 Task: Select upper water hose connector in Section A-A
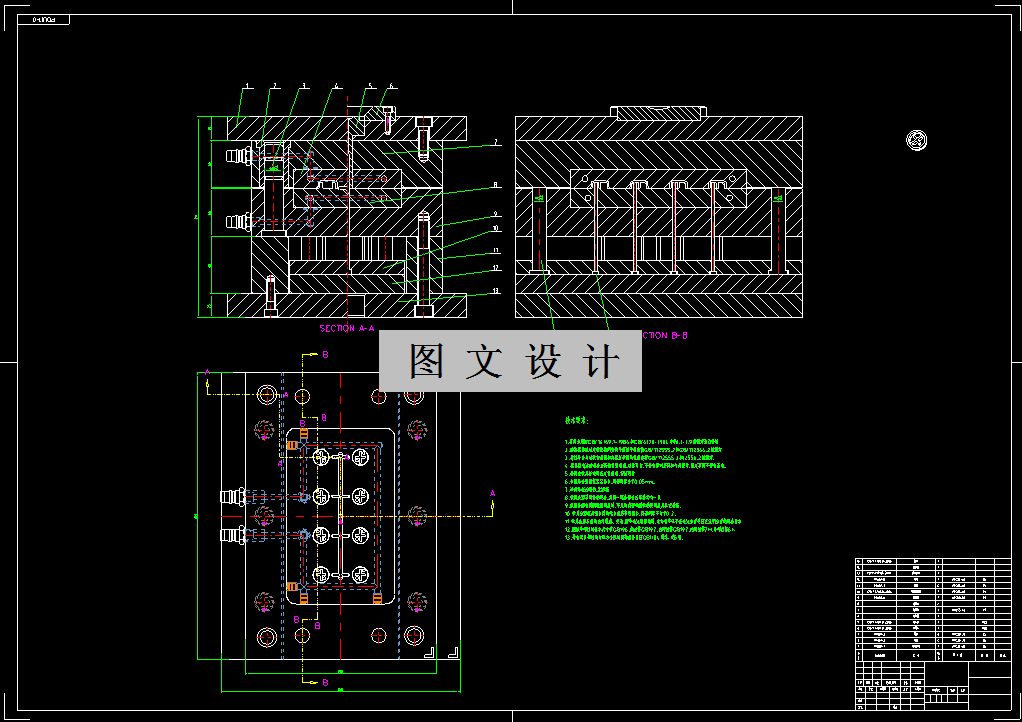[x=239, y=156]
